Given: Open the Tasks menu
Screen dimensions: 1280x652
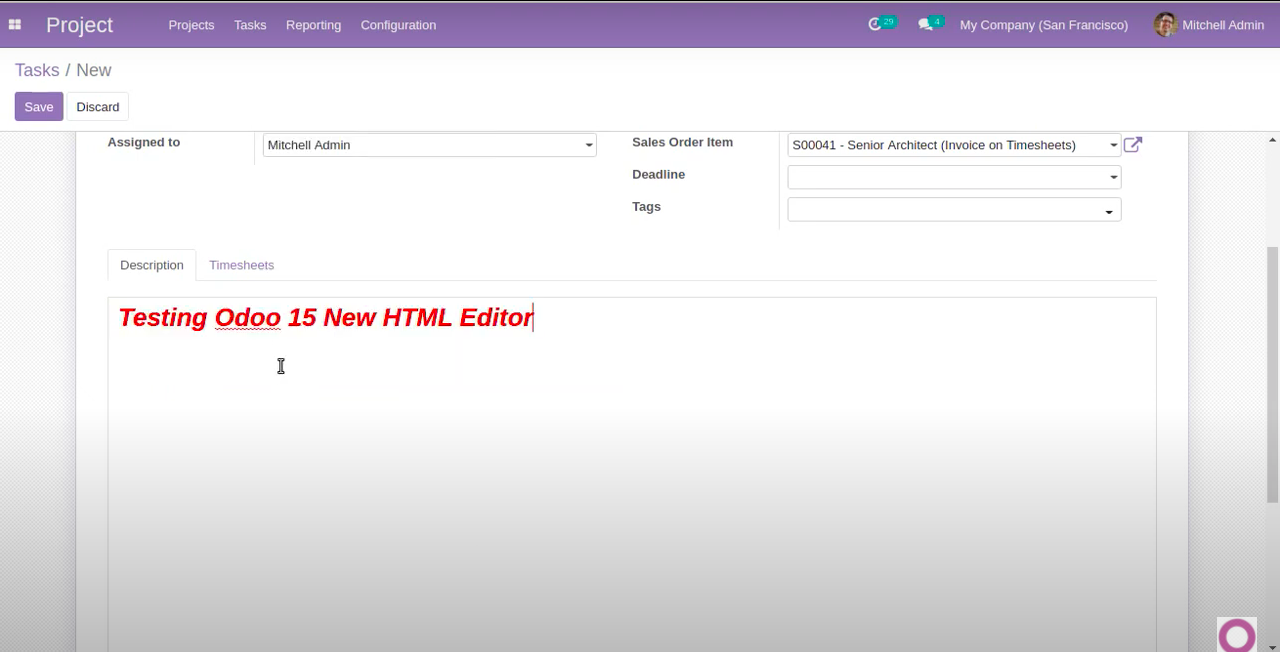Looking at the screenshot, I should tap(250, 25).
